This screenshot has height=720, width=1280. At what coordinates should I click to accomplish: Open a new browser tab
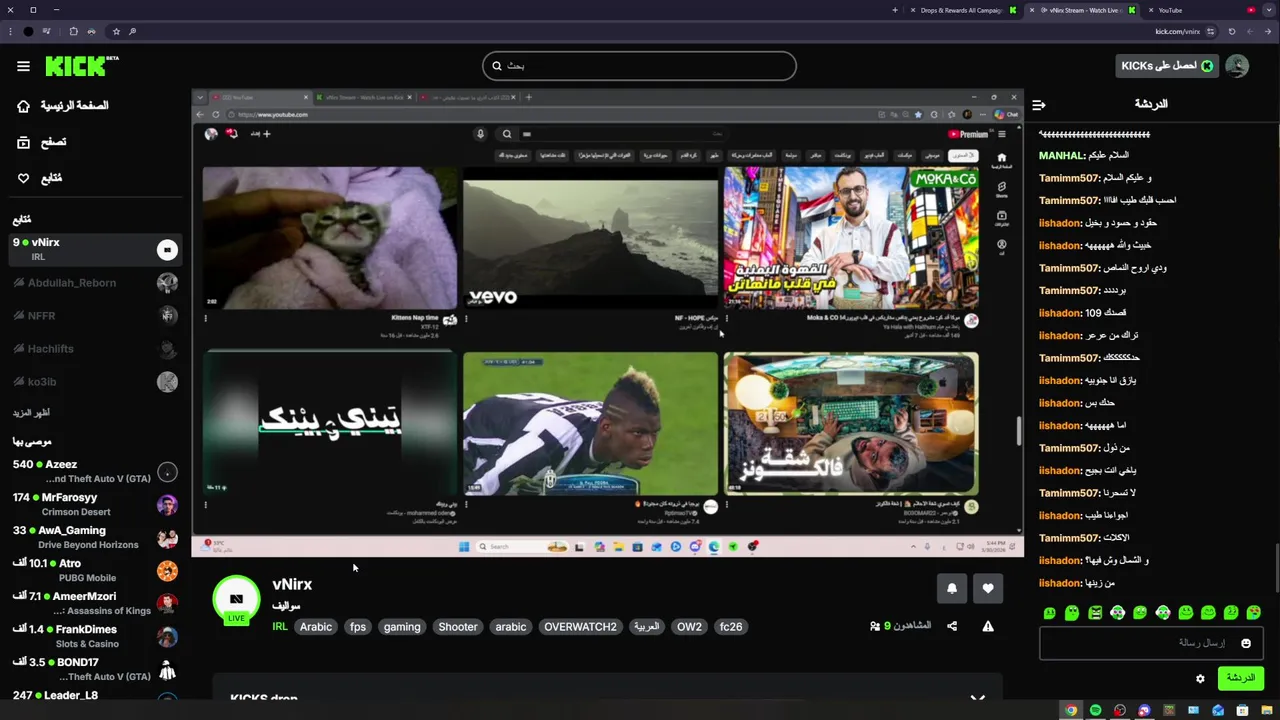(895, 10)
